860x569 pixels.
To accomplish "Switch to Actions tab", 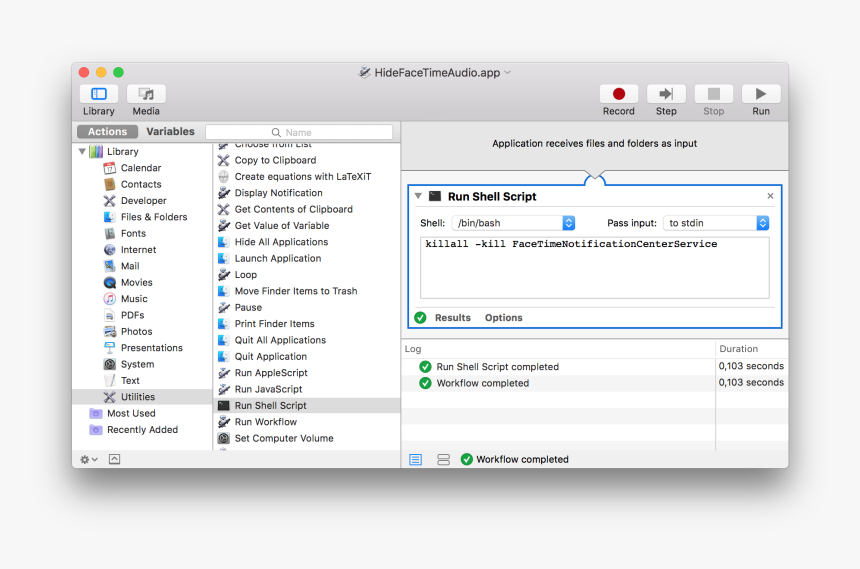I will tap(108, 132).
